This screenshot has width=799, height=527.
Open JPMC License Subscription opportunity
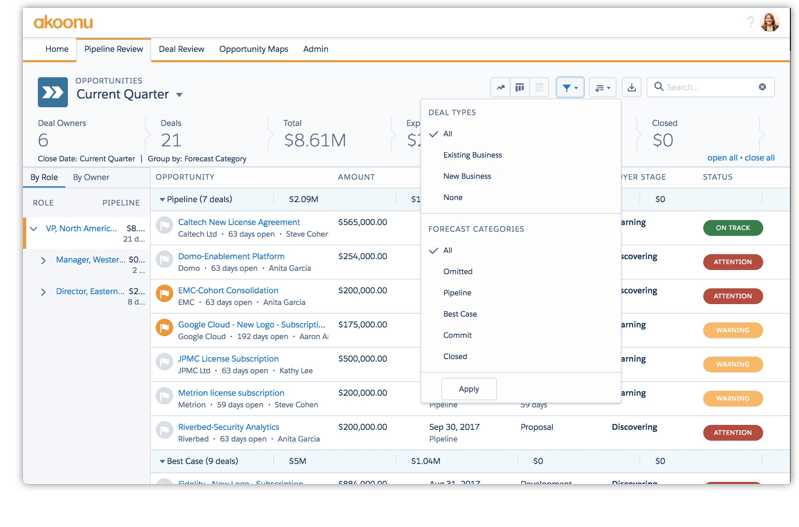tap(228, 359)
